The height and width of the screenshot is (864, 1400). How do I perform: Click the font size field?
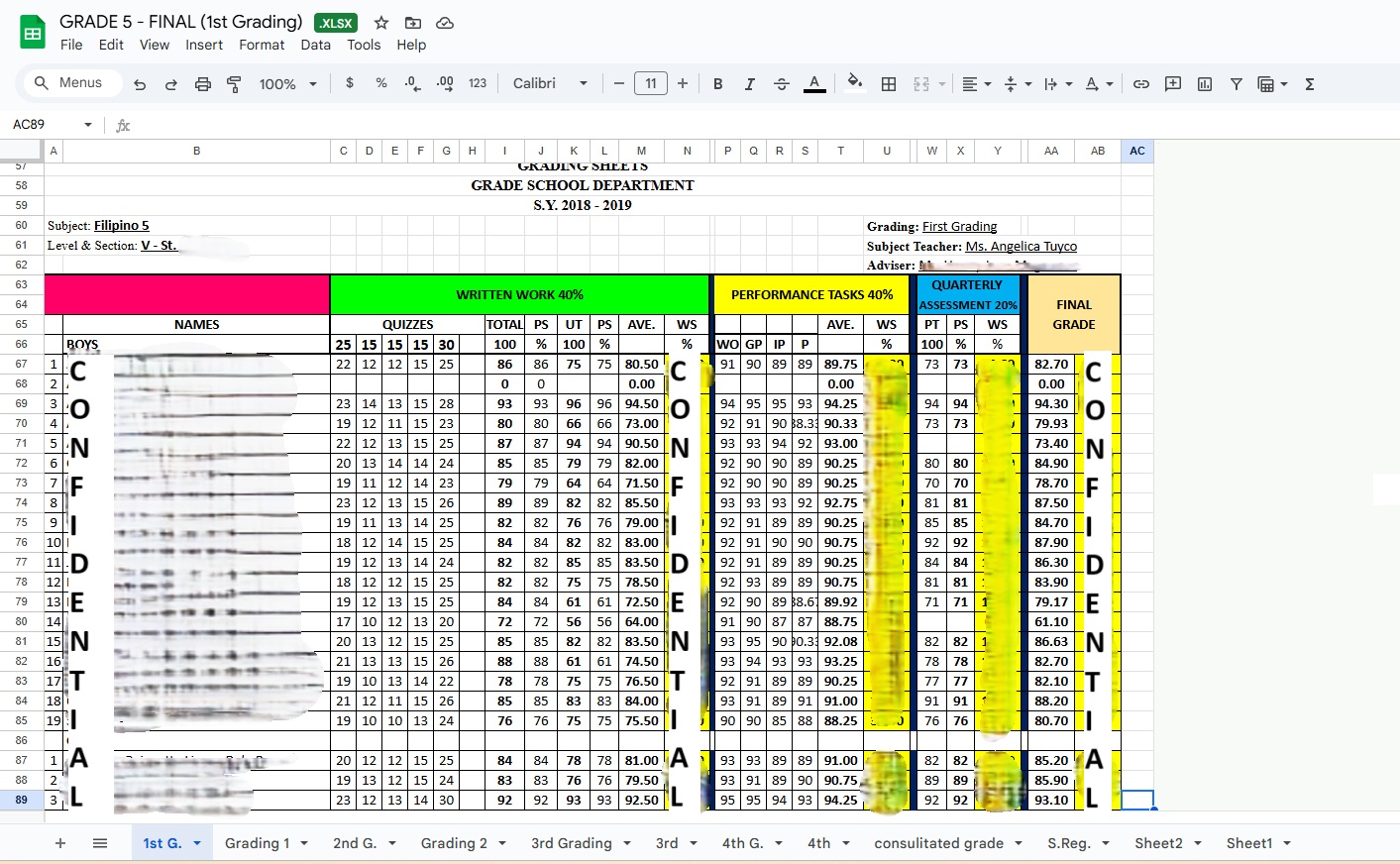[651, 83]
